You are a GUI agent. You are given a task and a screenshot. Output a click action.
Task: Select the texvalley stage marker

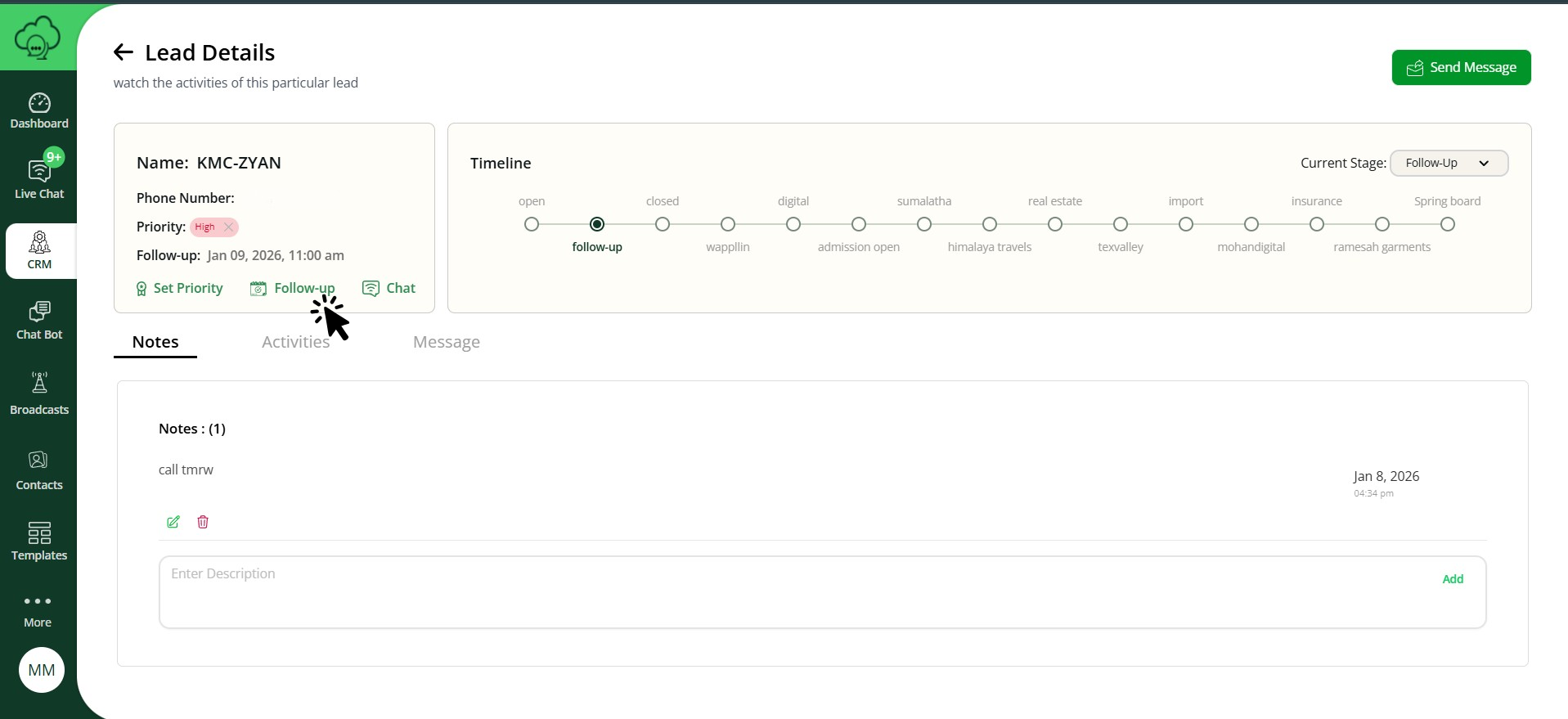(1121, 224)
